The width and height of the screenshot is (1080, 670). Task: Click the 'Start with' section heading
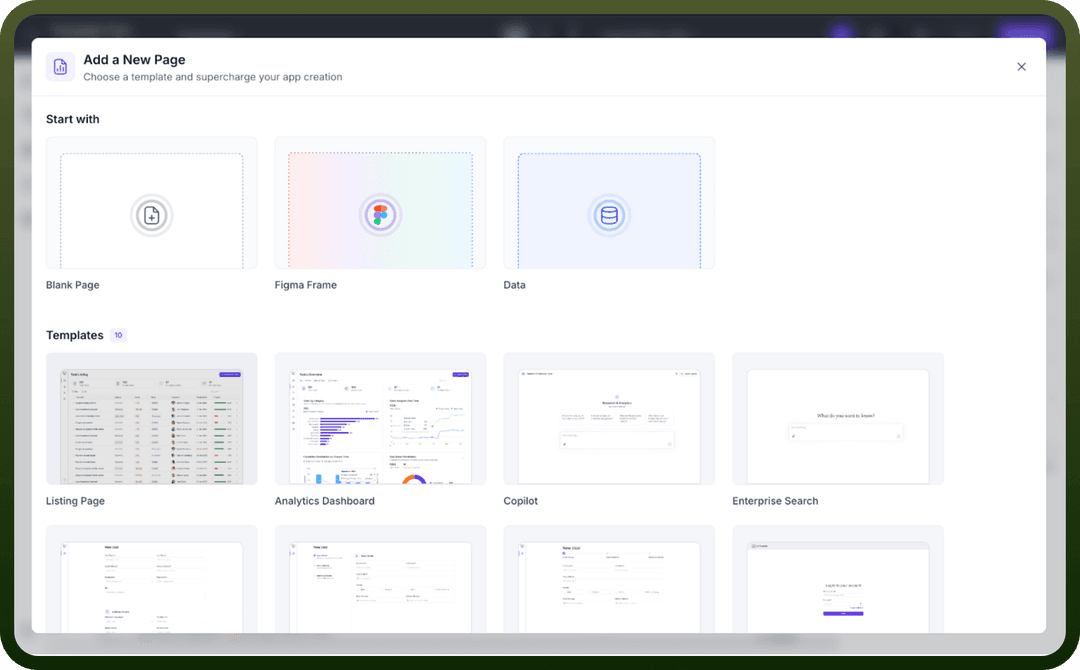click(72, 119)
